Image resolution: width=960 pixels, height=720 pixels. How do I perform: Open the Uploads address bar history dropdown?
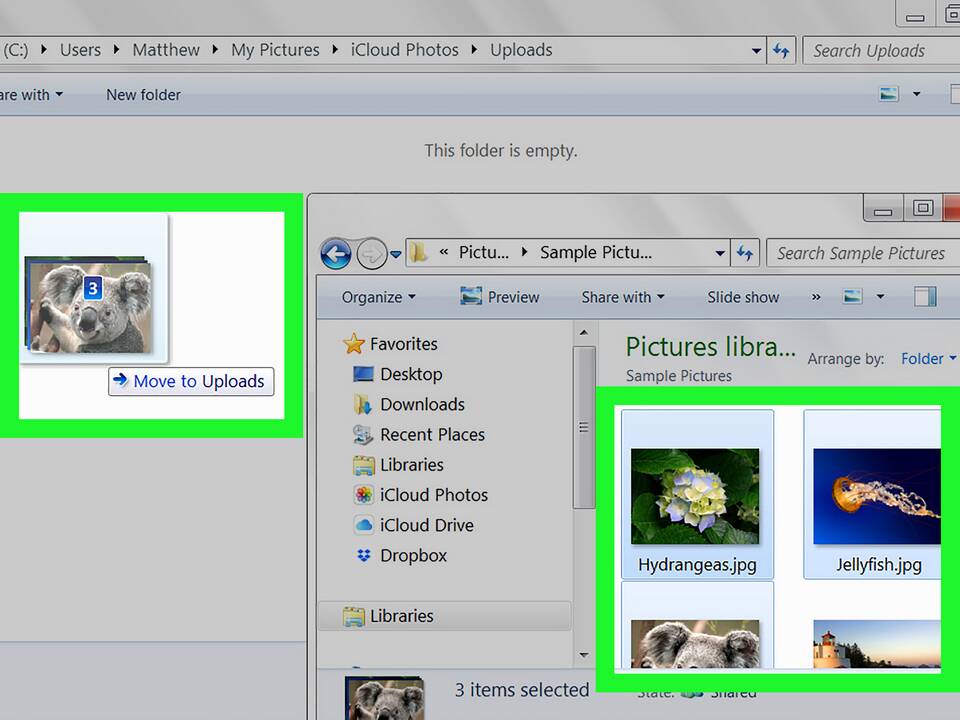pyautogui.click(x=757, y=51)
